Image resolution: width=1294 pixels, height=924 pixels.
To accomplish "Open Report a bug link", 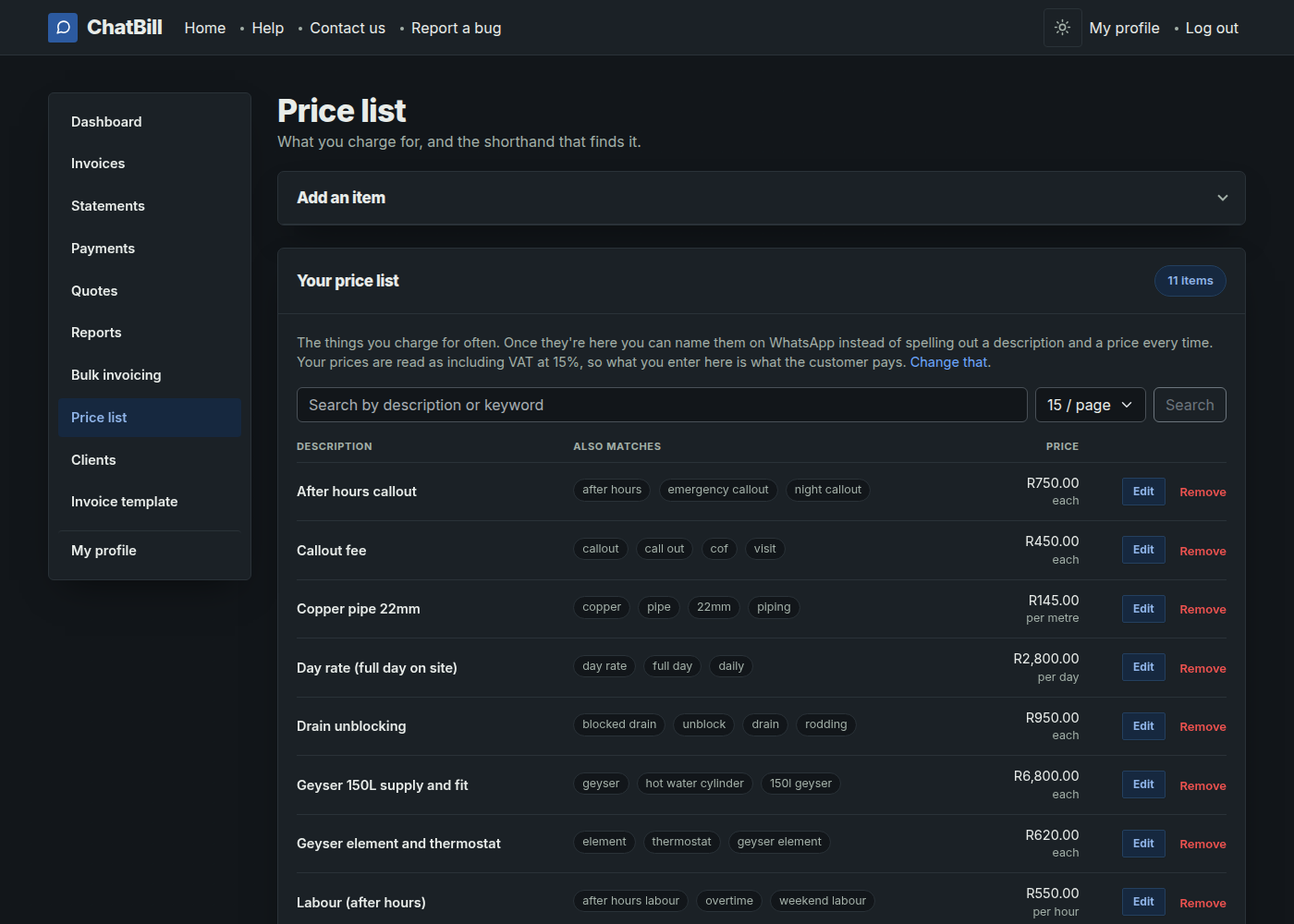I will point(457,28).
